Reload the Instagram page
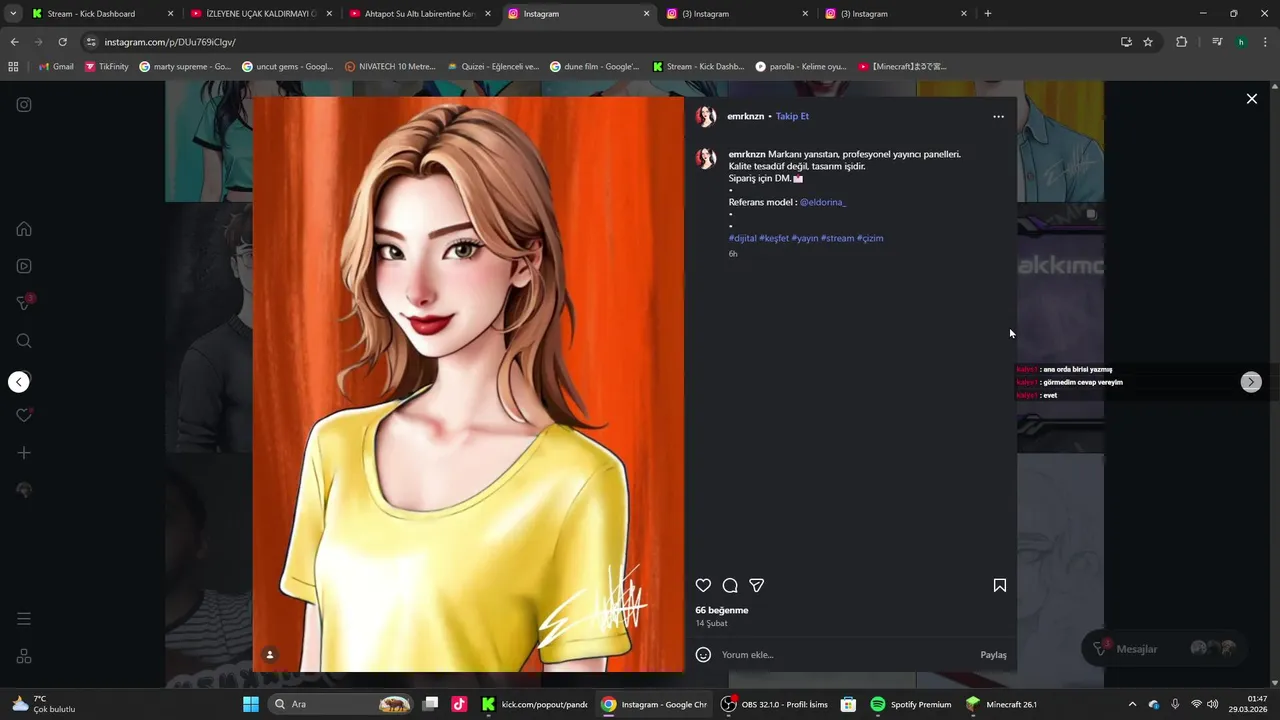This screenshot has height=720, width=1280. click(62, 42)
